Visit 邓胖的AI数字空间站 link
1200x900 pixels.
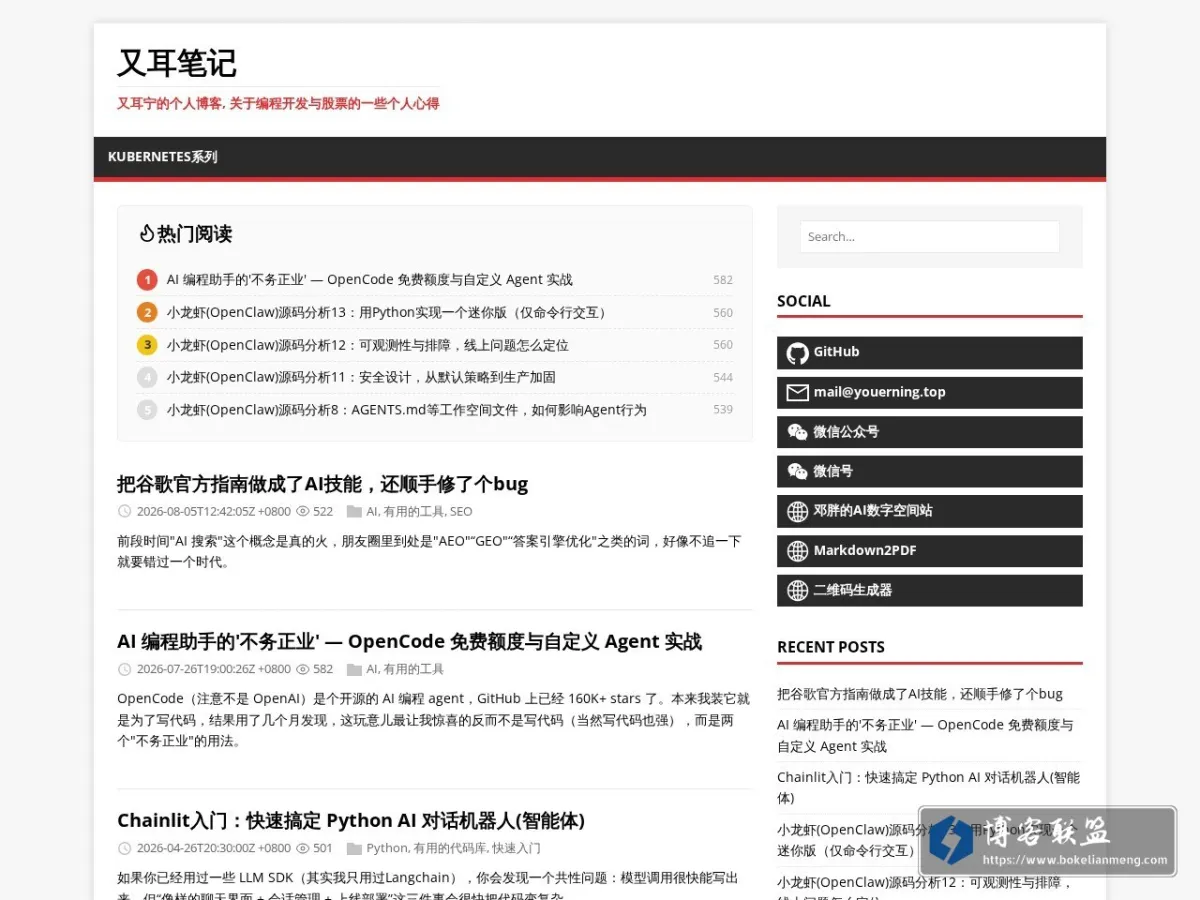[929, 511]
